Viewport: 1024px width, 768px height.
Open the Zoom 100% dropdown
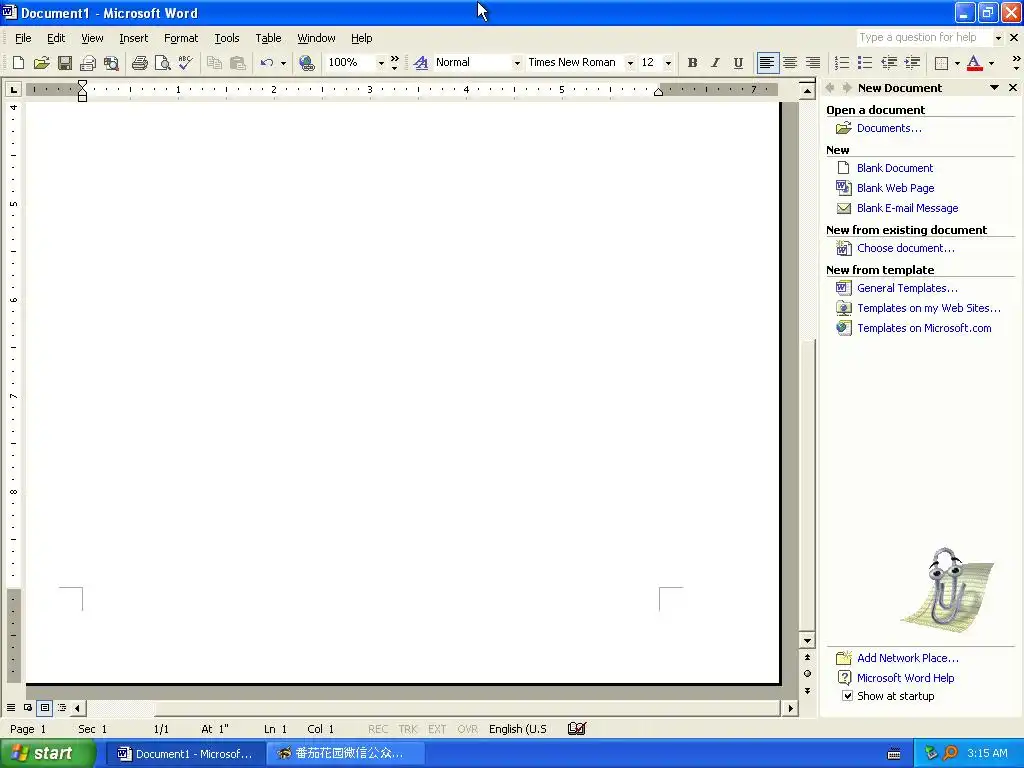point(381,63)
